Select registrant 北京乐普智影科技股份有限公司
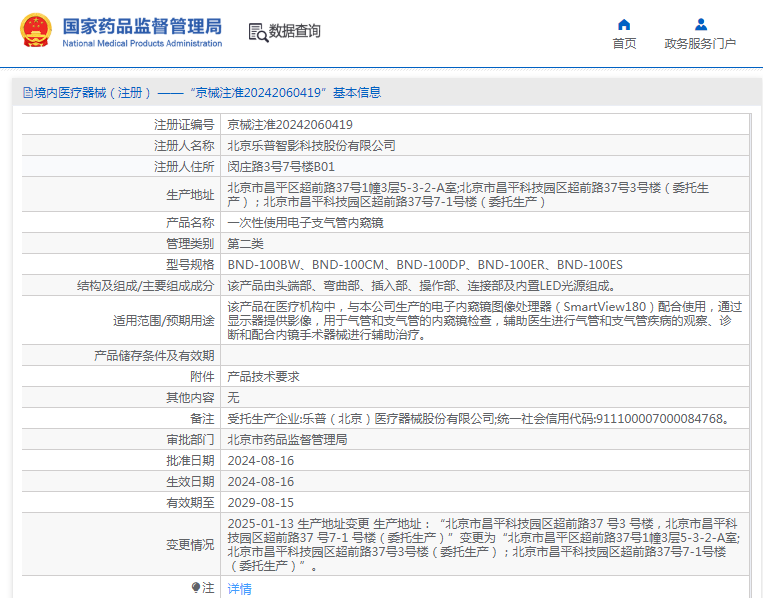 click(311, 145)
